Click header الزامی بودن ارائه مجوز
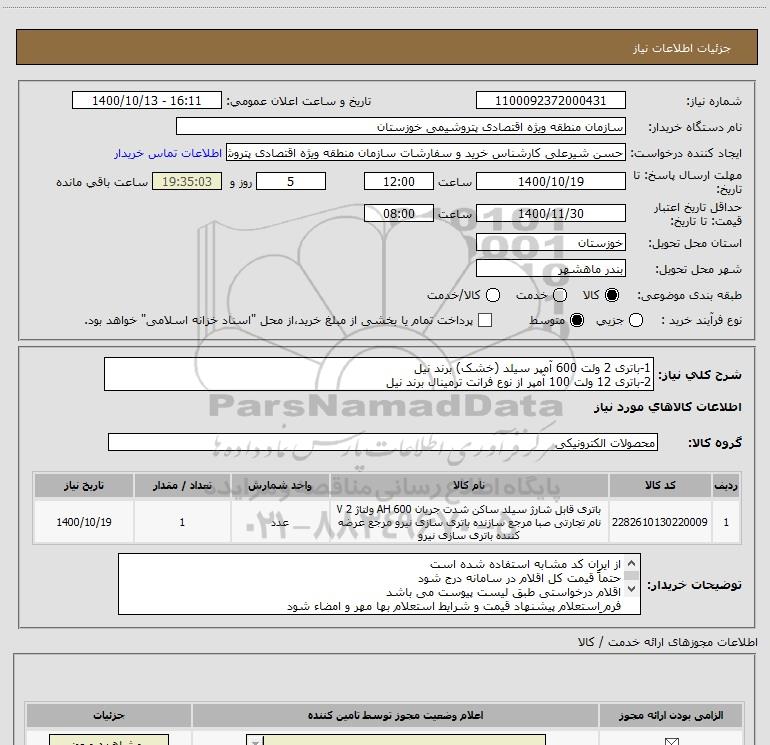 tap(671, 715)
